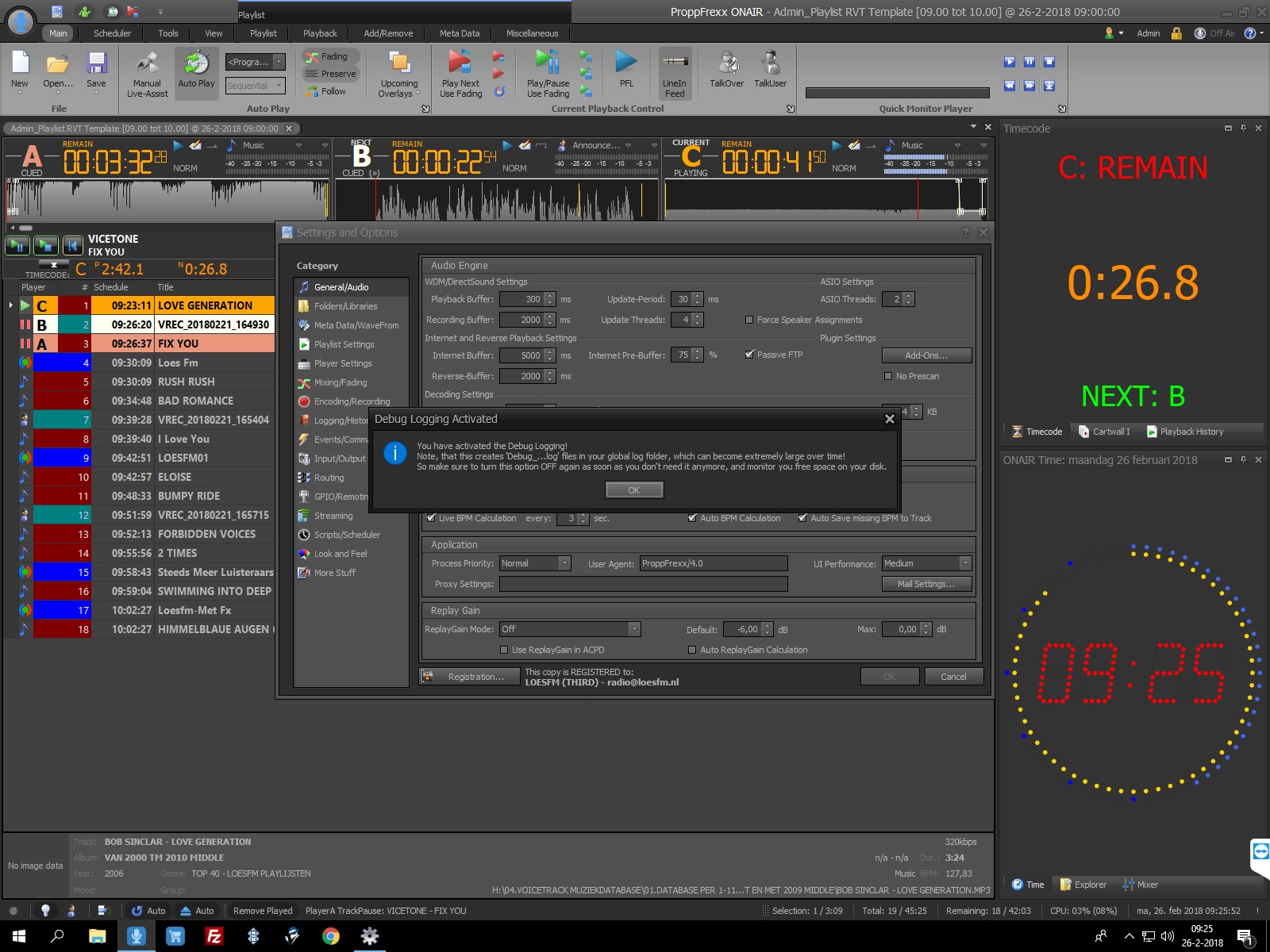Toggle the Fading option in Auto Play group
Viewport: 1270px width, 952px height.
click(x=330, y=56)
